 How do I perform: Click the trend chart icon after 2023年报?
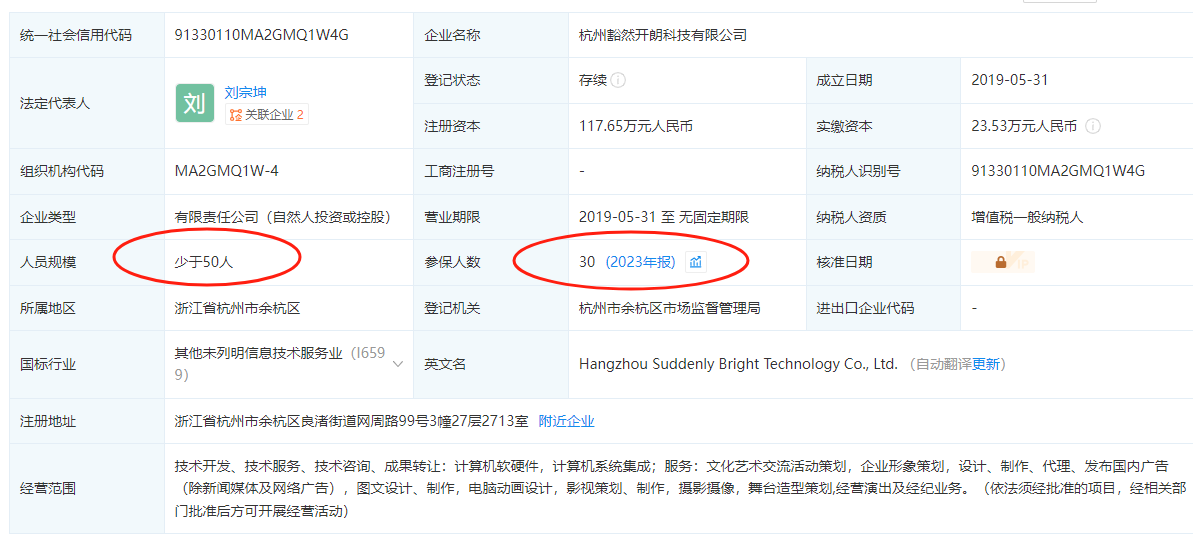[696, 262]
